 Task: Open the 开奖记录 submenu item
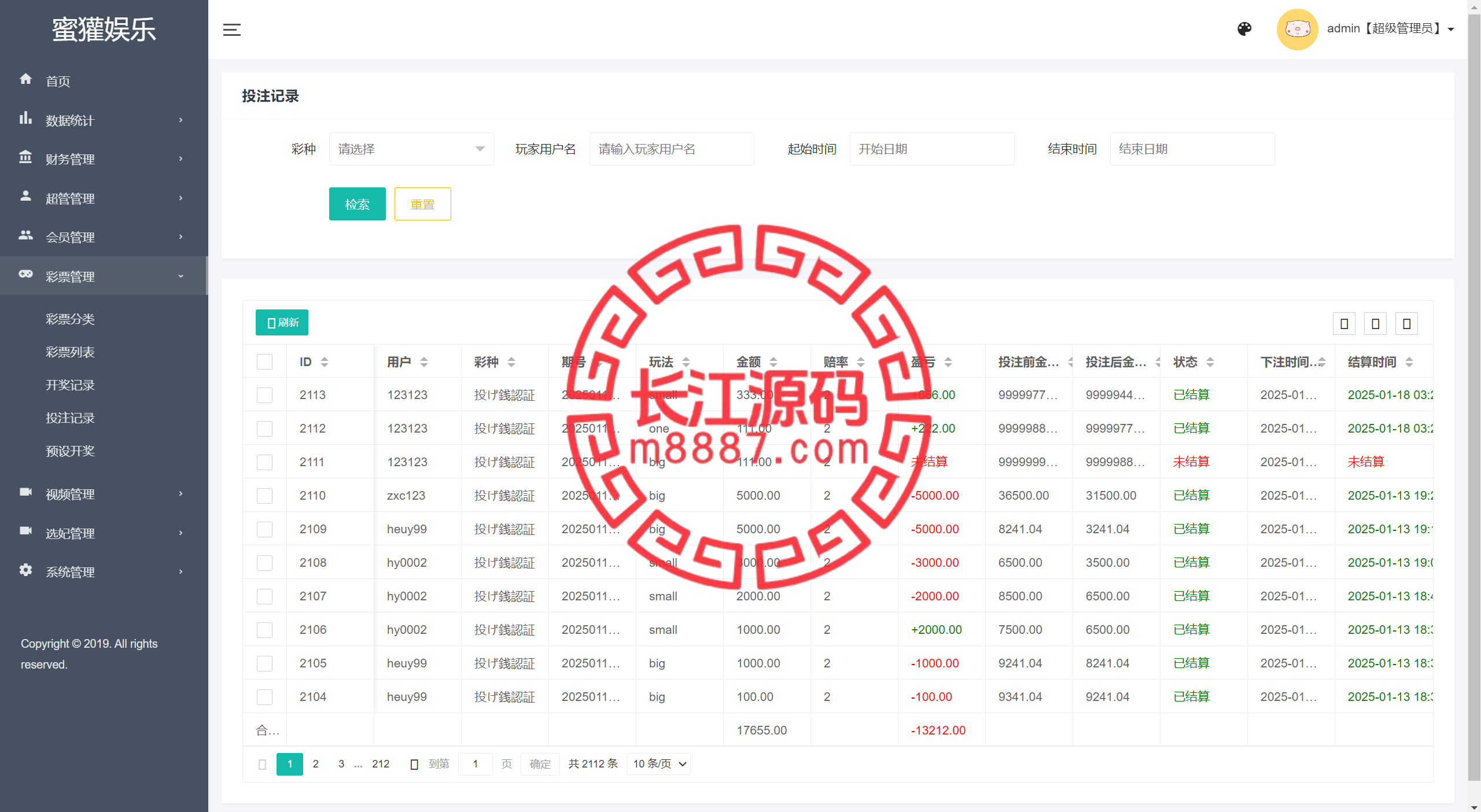coord(70,385)
